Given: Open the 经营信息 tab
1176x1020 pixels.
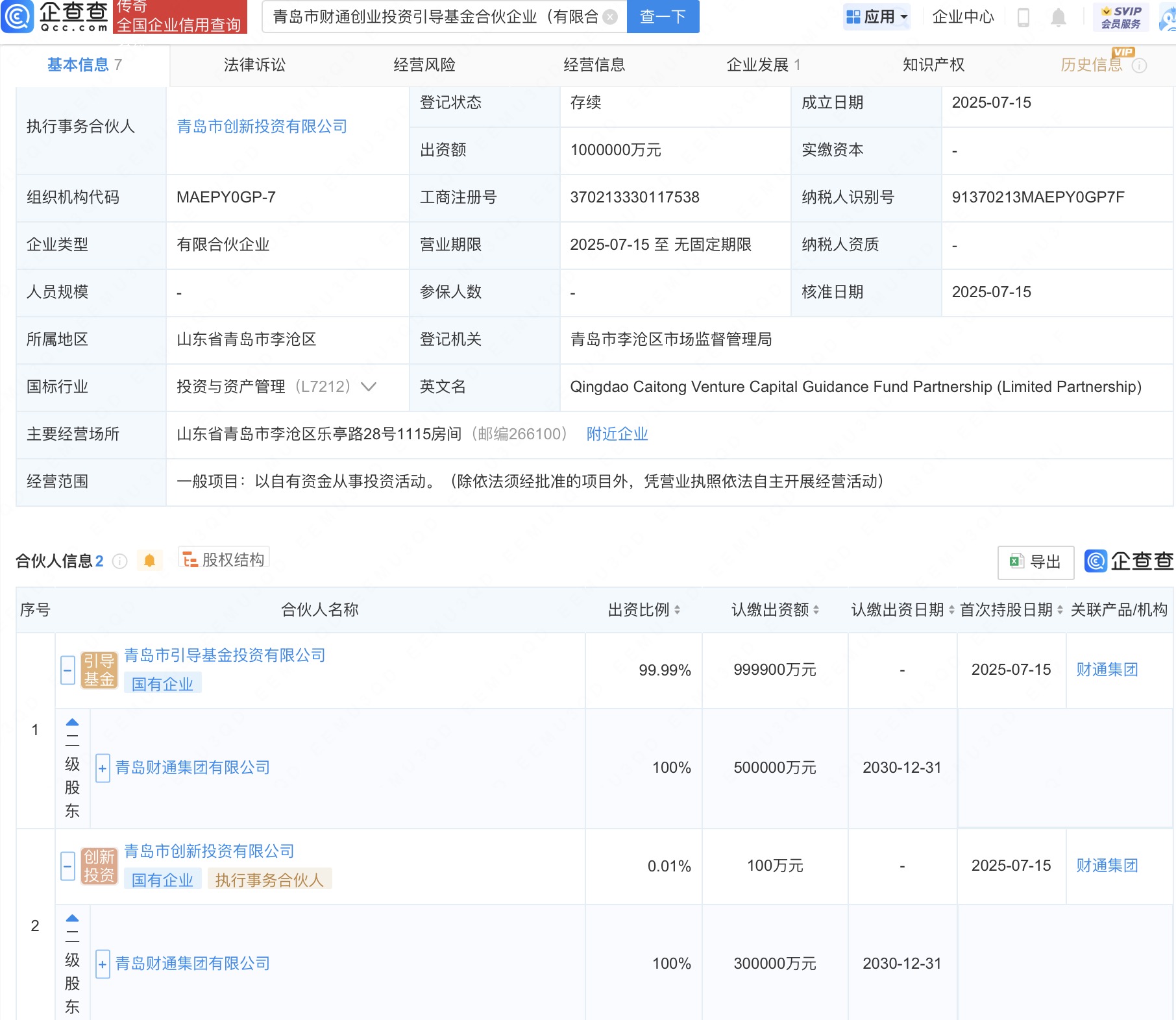Looking at the screenshot, I should pyautogui.click(x=594, y=65).
